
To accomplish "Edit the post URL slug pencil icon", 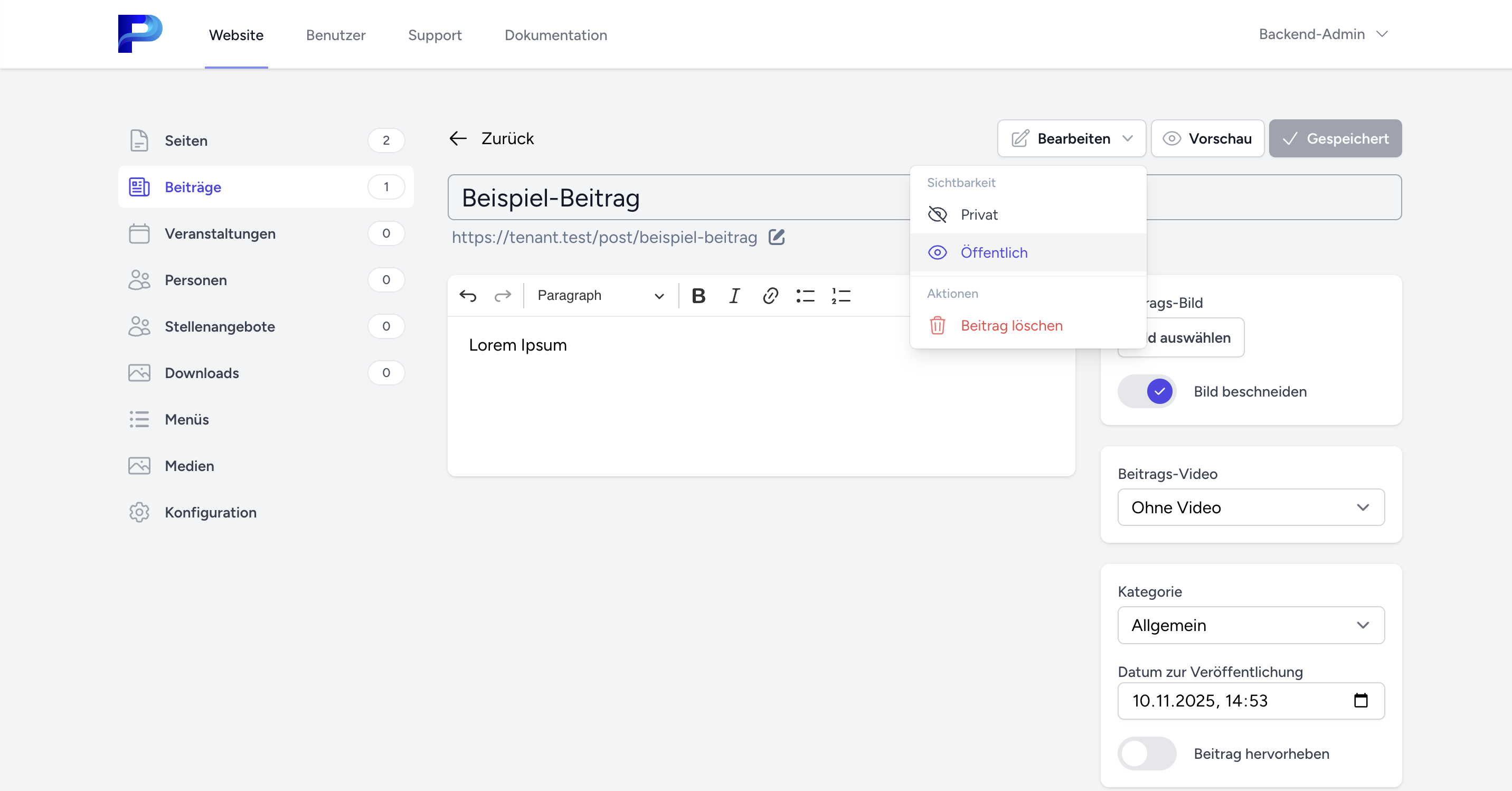I will (x=777, y=237).
